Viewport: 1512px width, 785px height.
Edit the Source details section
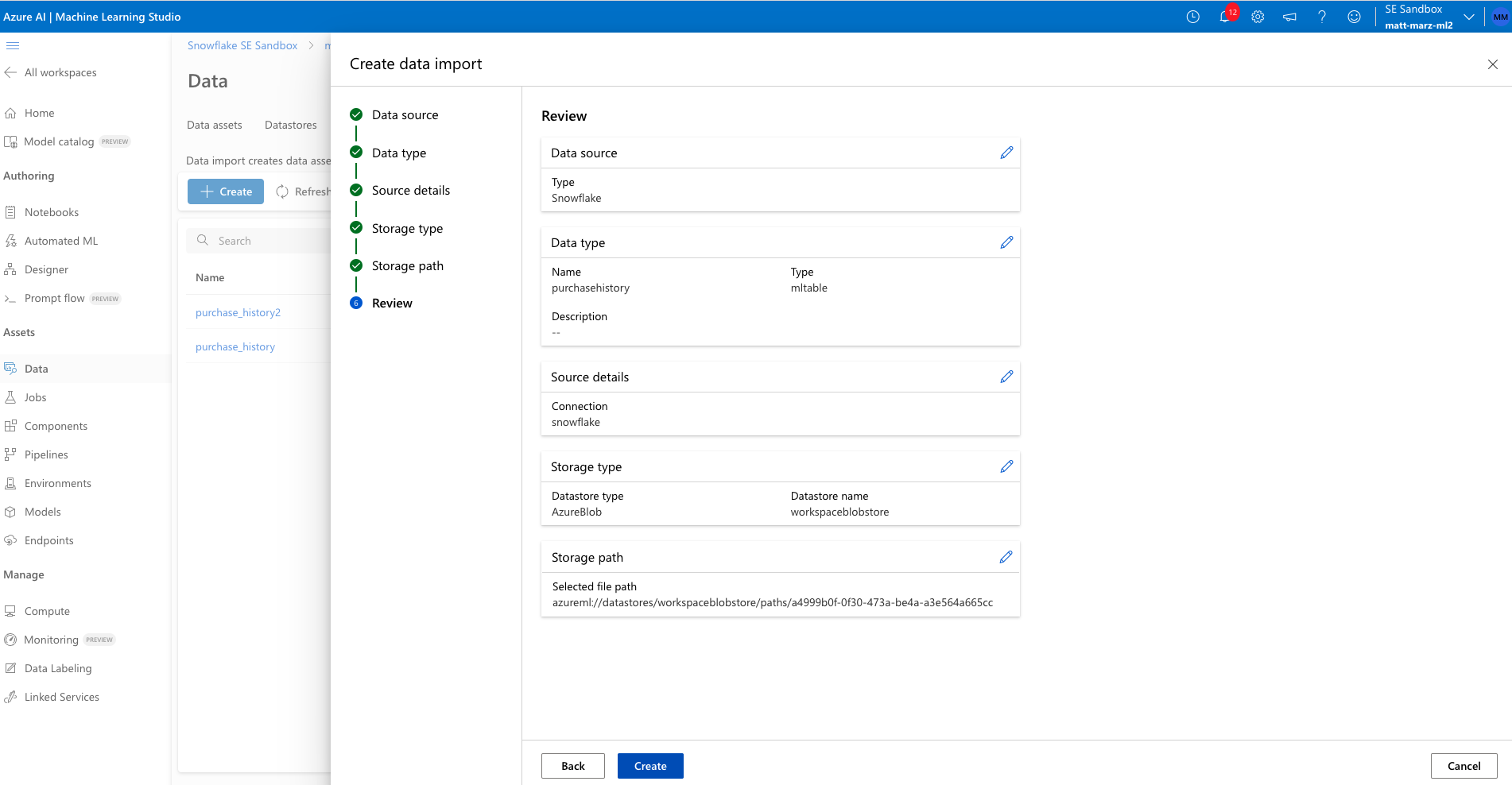1006,377
